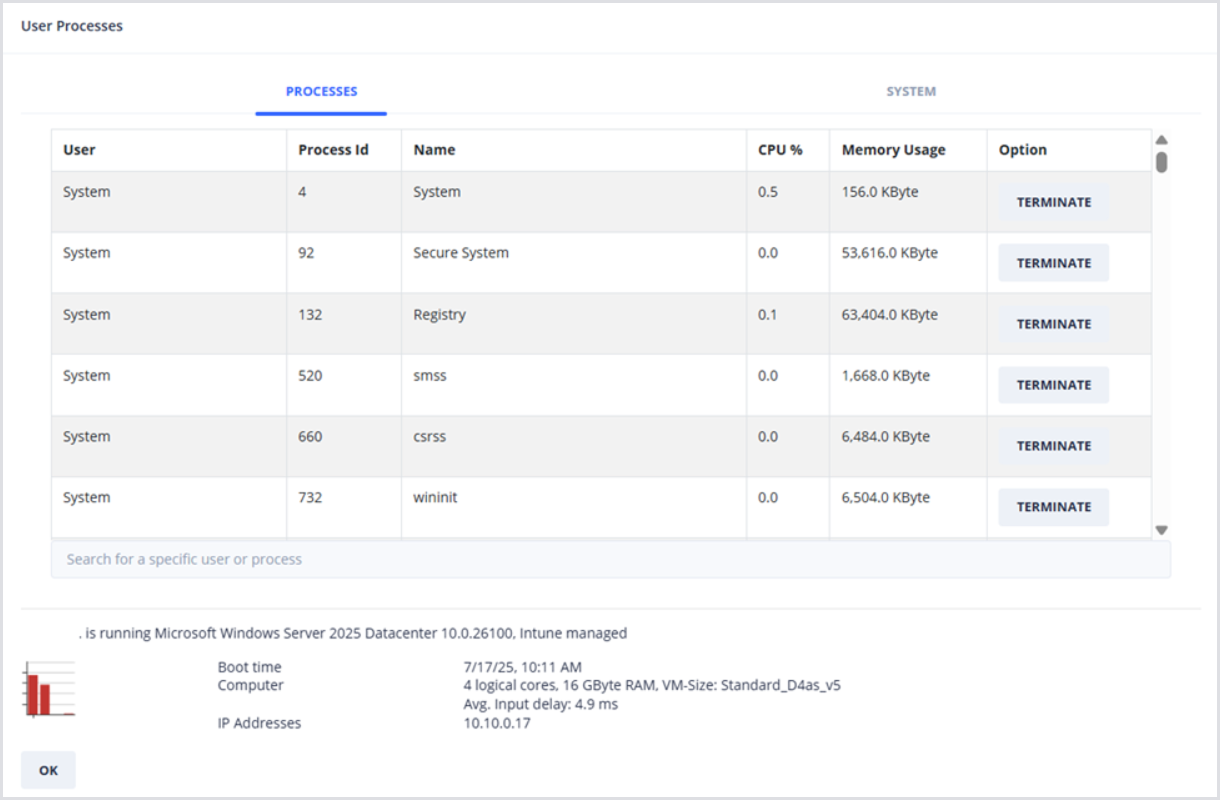Viewport: 1220px width, 800px height.
Task: Switch to the System tab
Action: click(x=910, y=91)
